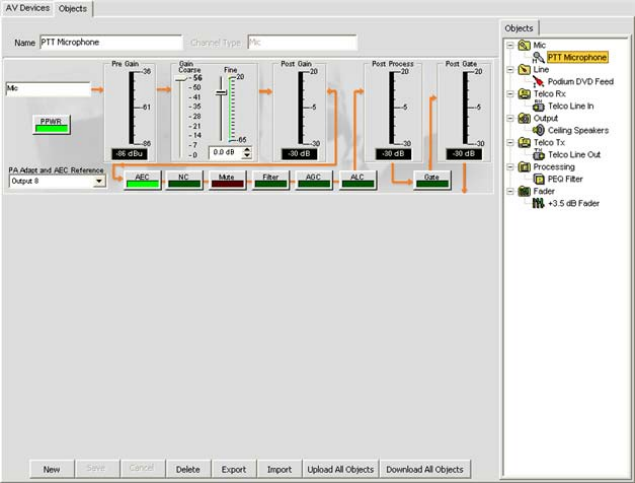
Task: Select the Telco Line Out icon
Action: click(x=537, y=154)
